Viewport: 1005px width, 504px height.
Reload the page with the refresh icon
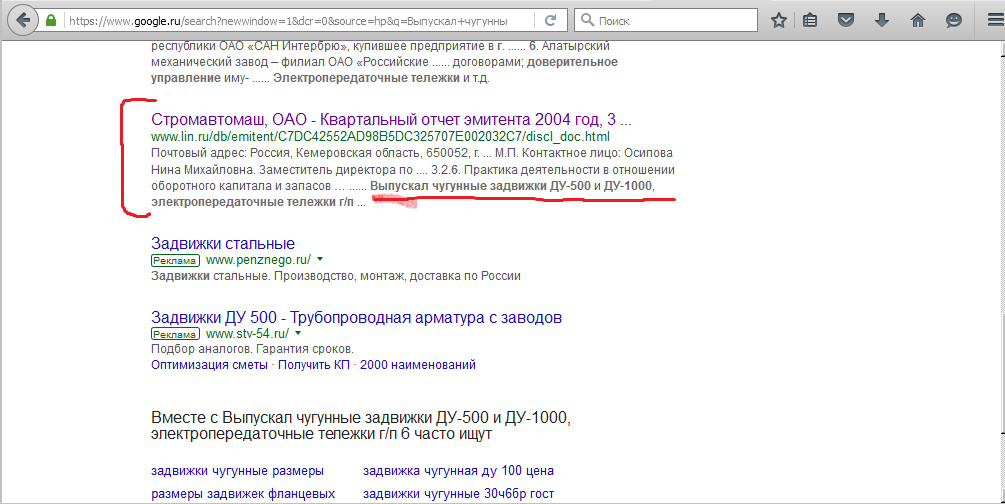point(550,21)
